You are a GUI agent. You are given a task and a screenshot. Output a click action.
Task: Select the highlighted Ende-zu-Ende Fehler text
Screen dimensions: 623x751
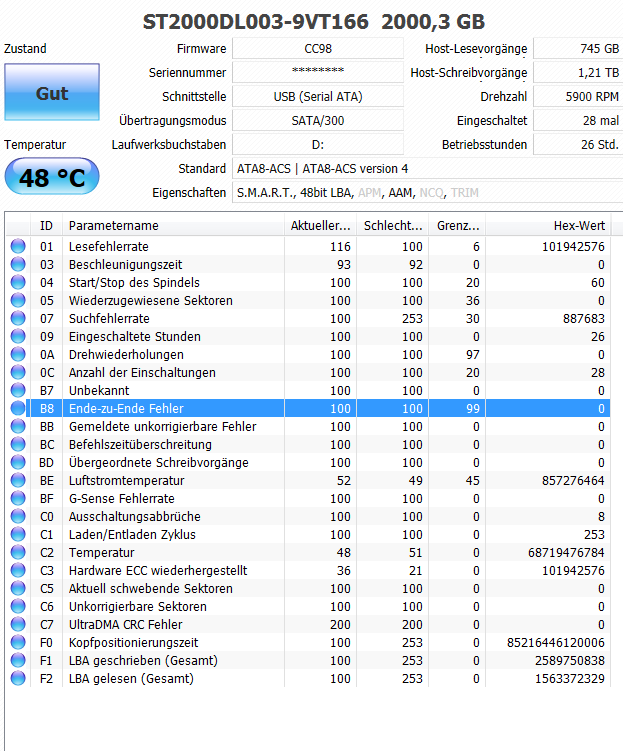(x=126, y=408)
